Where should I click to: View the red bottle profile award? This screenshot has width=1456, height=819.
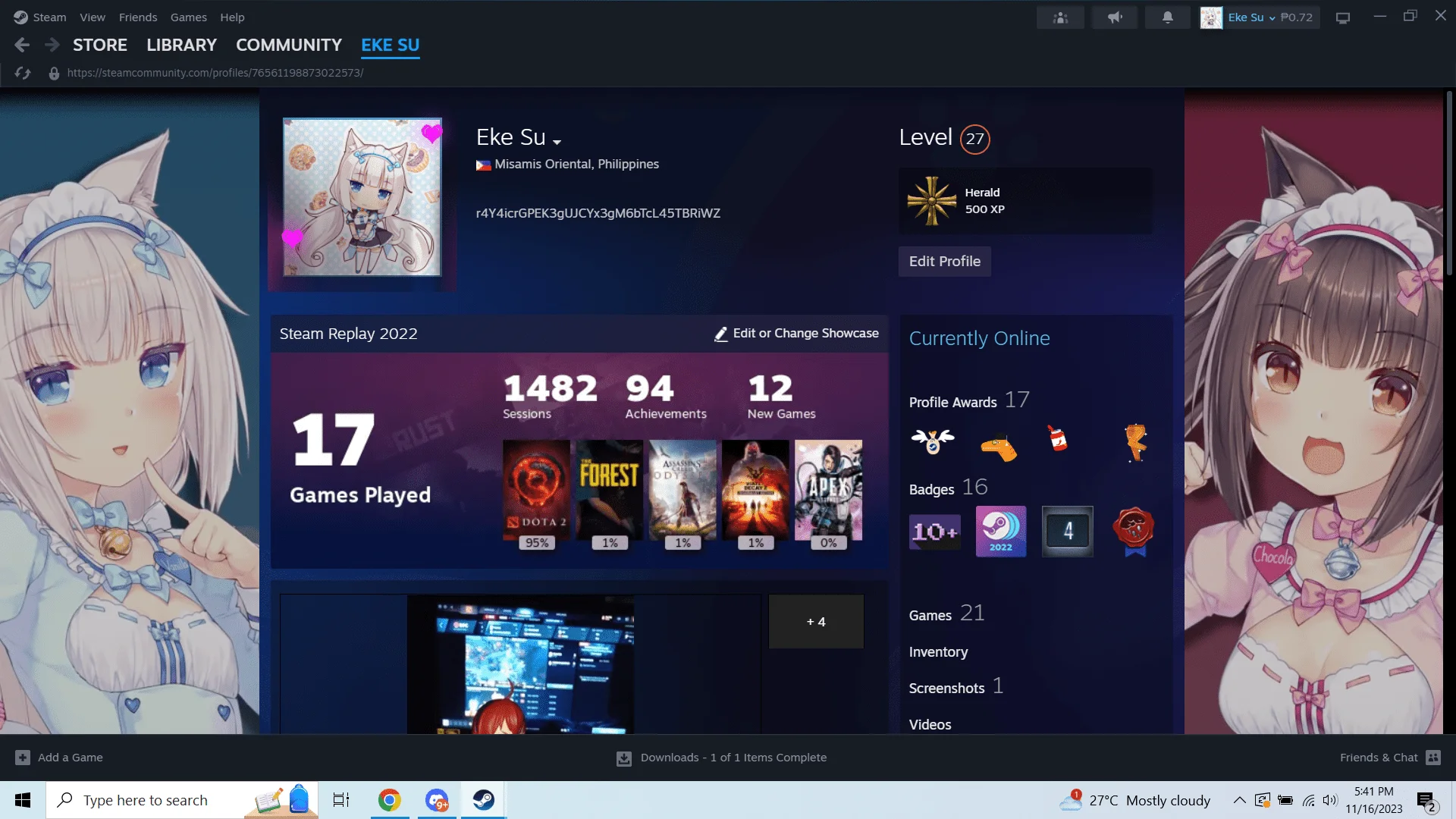coord(1057,438)
